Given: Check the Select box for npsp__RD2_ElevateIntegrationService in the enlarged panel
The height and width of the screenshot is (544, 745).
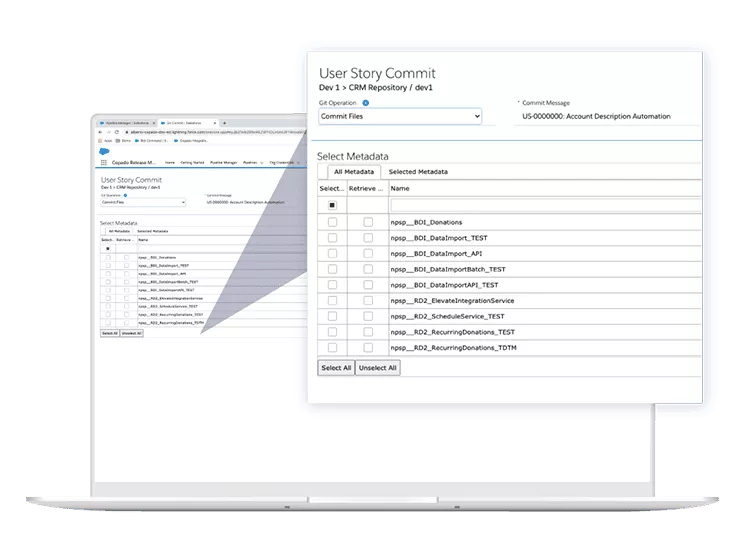Looking at the screenshot, I should tap(333, 300).
